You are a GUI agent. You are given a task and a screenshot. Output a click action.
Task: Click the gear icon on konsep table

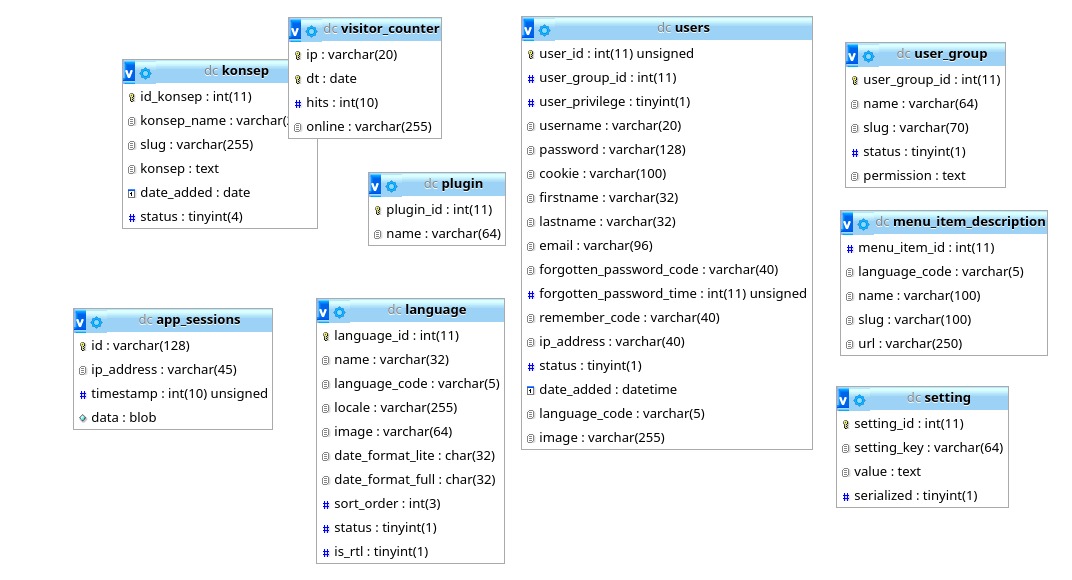coord(146,73)
